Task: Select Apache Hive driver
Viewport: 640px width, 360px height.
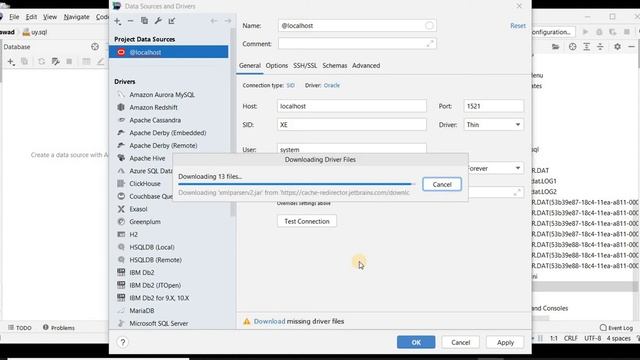Action: click(147, 158)
